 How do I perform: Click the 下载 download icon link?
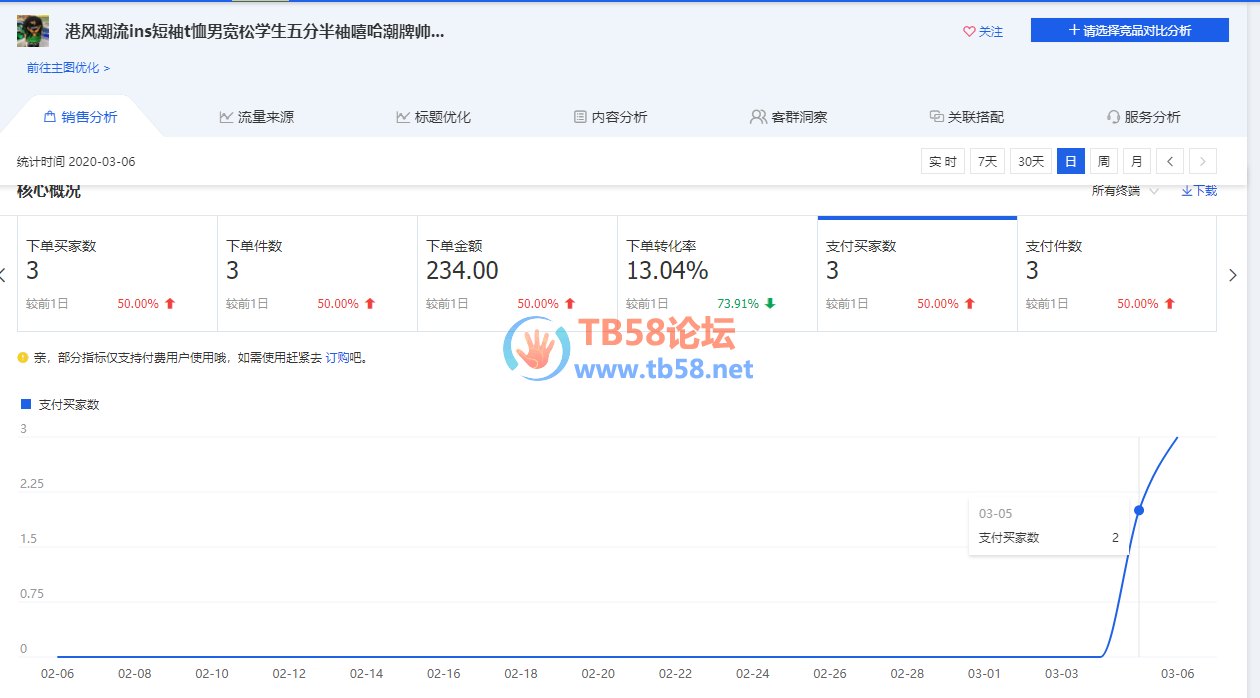tap(1199, 191)
